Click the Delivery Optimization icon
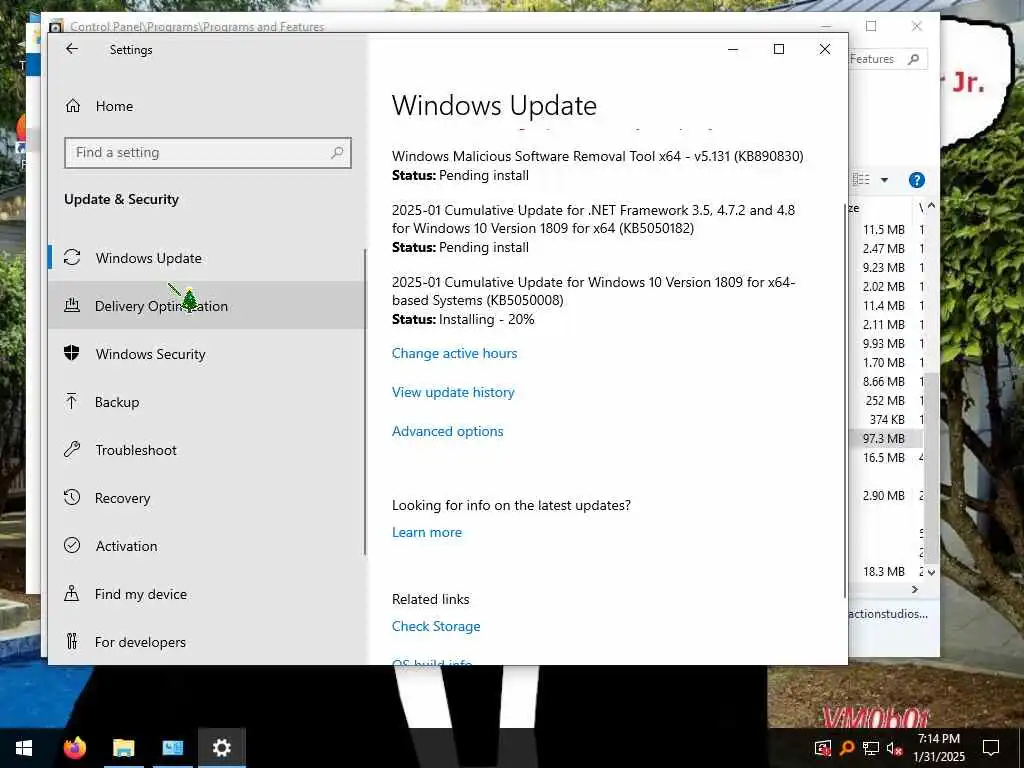 [x=72, y=305]
